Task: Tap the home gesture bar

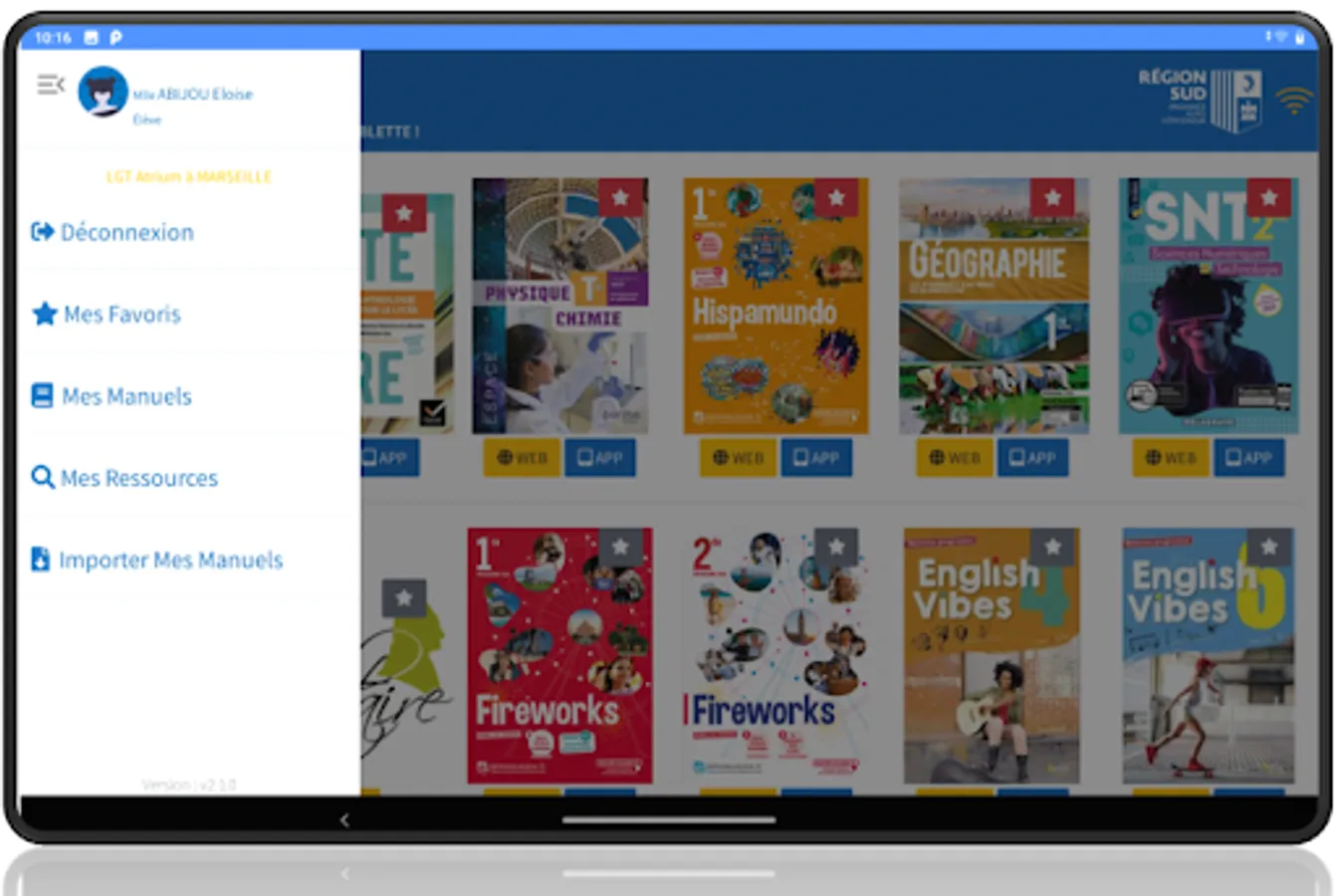Action: tap(669, 820)
